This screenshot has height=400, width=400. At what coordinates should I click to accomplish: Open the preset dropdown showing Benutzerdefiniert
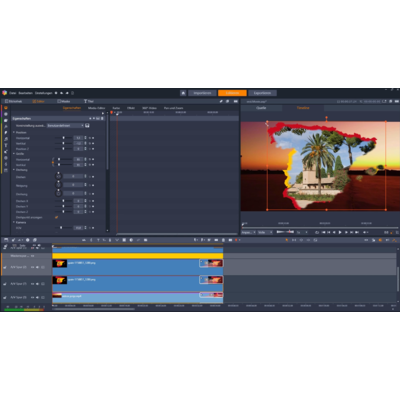pos(65,126)
